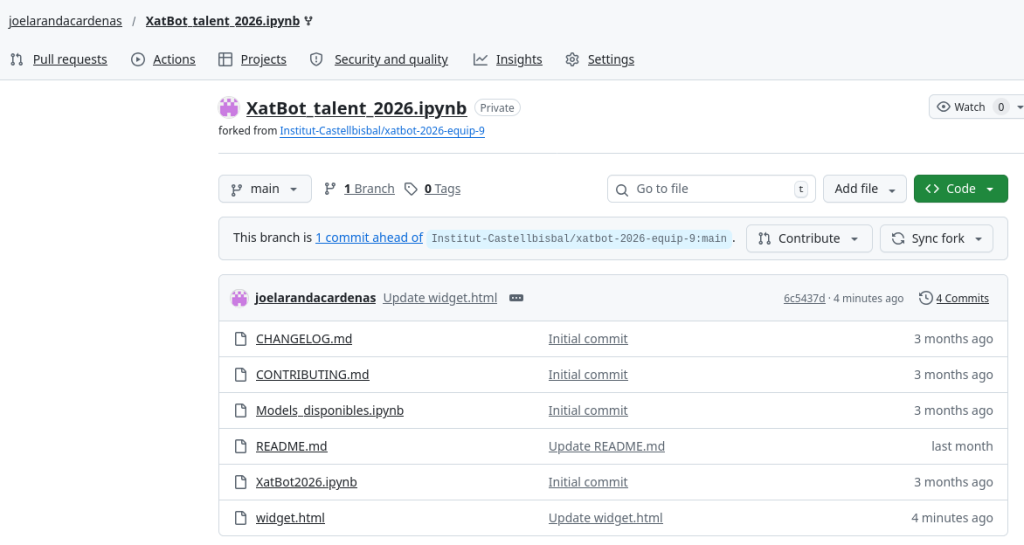Open the Sync fork menu
The image size is (1024, 545).
[936, 238]
